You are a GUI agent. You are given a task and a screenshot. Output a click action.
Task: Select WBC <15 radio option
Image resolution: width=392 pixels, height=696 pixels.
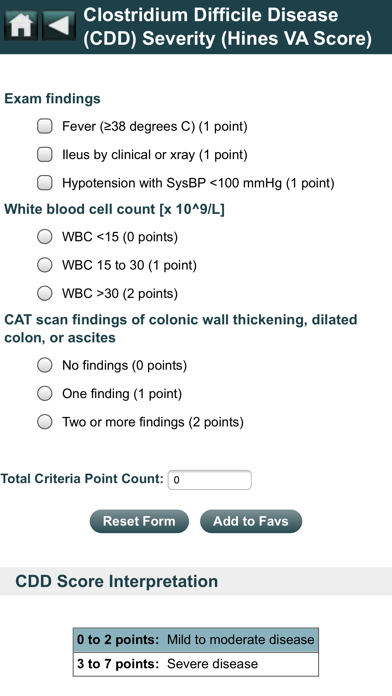click(44, 237)
